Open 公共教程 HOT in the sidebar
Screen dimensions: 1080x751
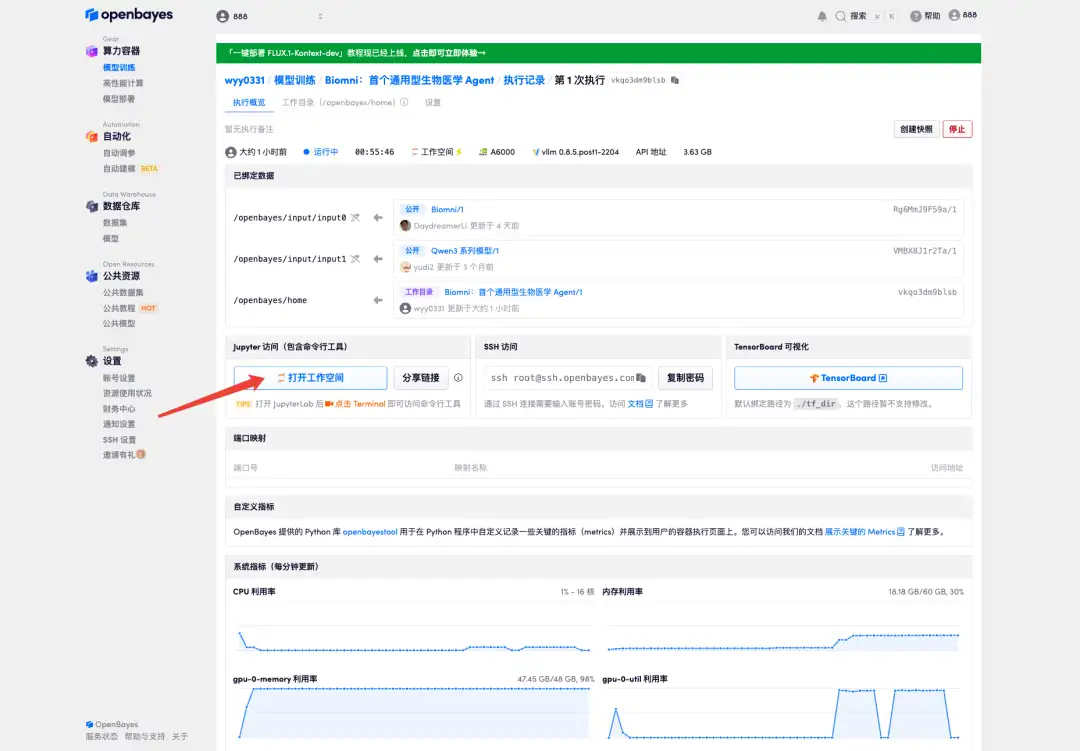[129, 308]
